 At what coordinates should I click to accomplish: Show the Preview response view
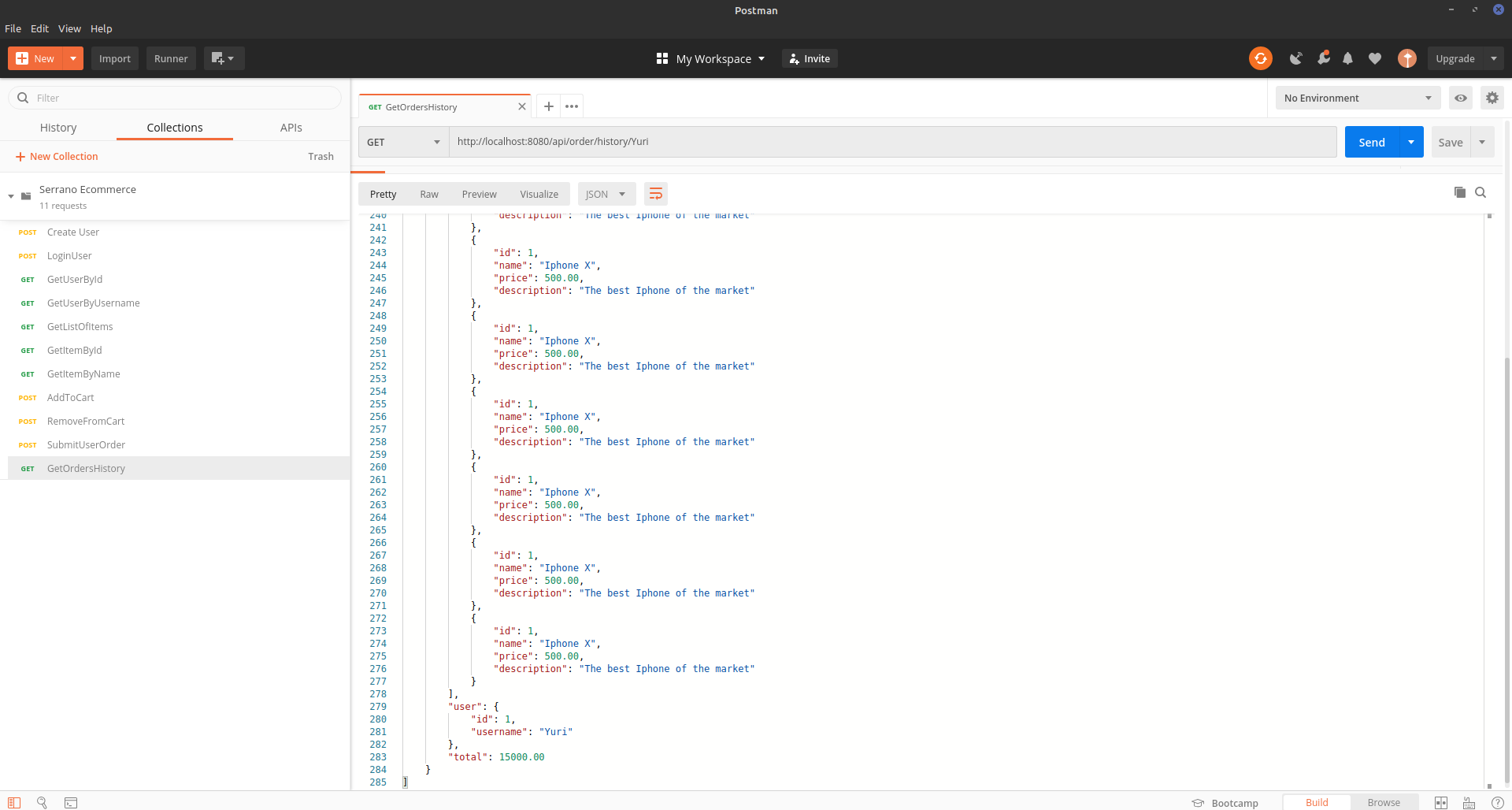click(480, 194)
